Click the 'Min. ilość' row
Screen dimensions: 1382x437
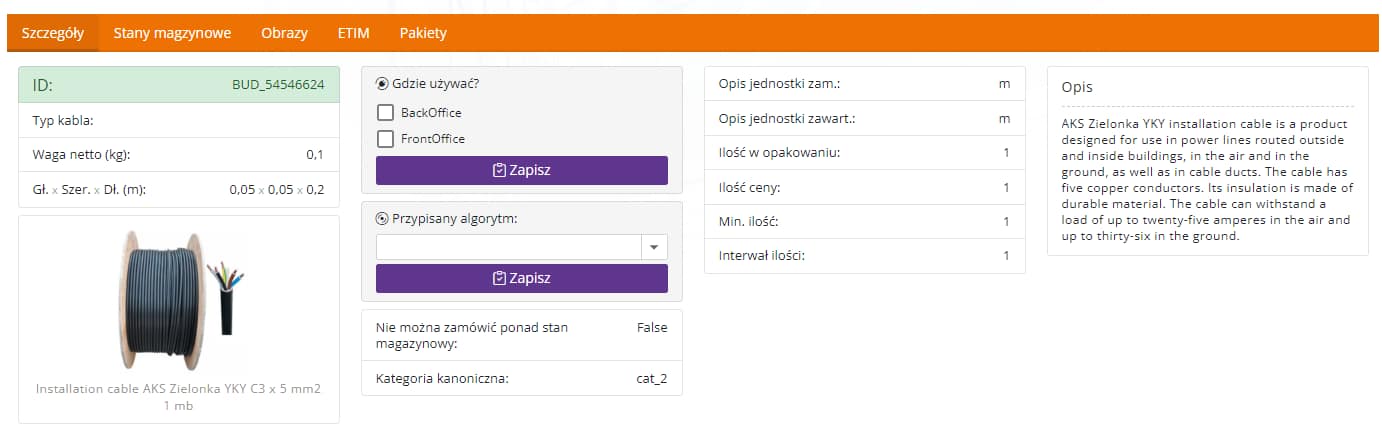[864, 221]
